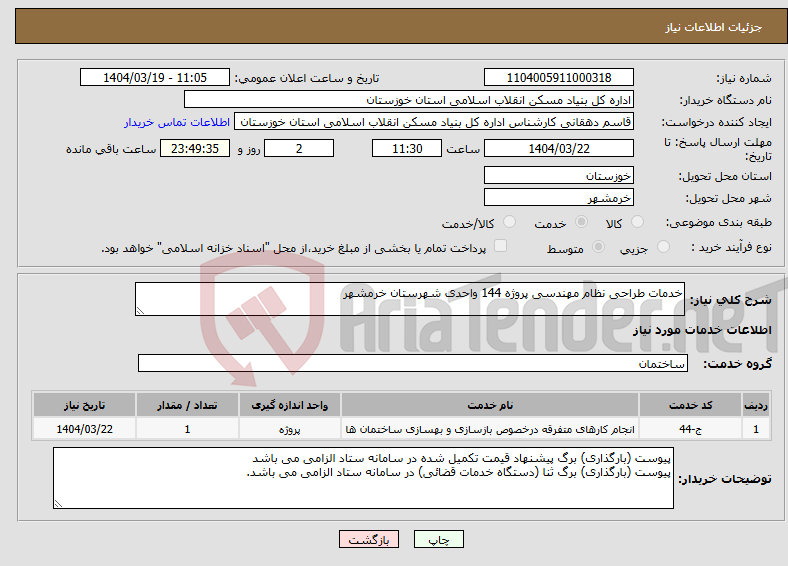
Task: Select the خدمت radio button
Action: (581, 222)
